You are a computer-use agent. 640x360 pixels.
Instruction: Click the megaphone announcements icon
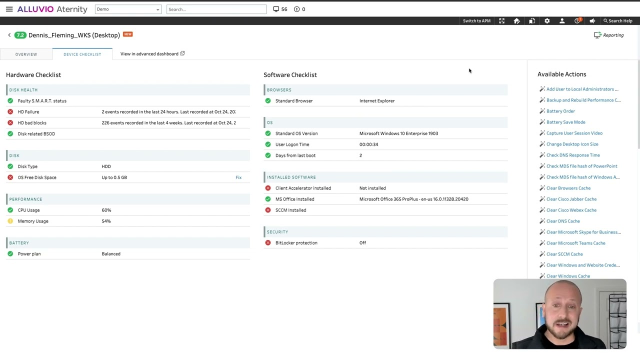[592, 21]
